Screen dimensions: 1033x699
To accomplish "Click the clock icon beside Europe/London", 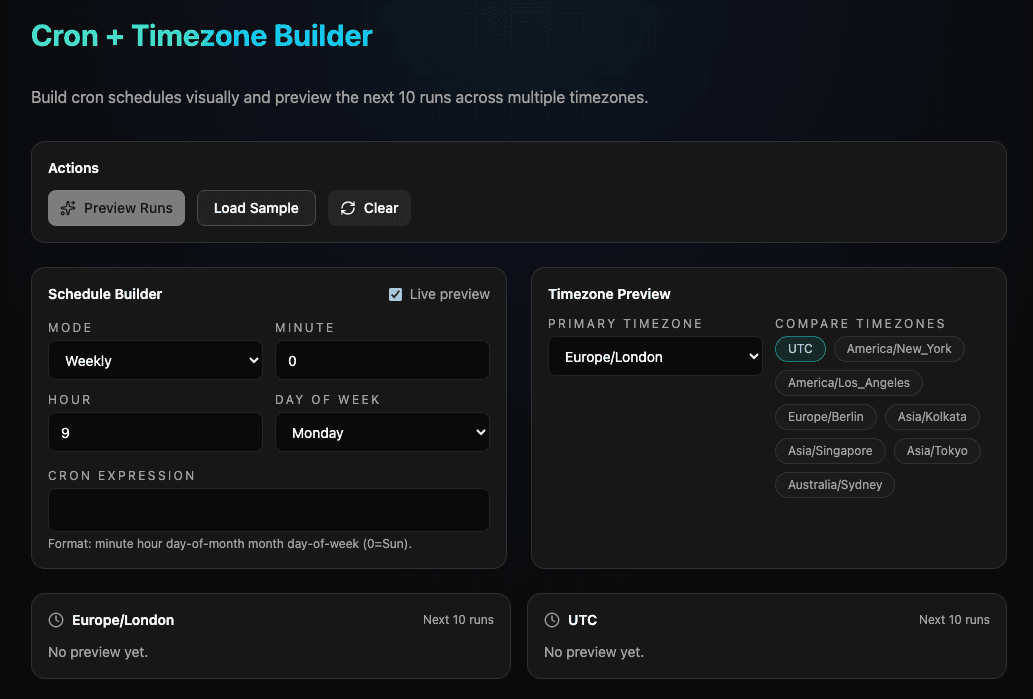I will click(56, 620).
